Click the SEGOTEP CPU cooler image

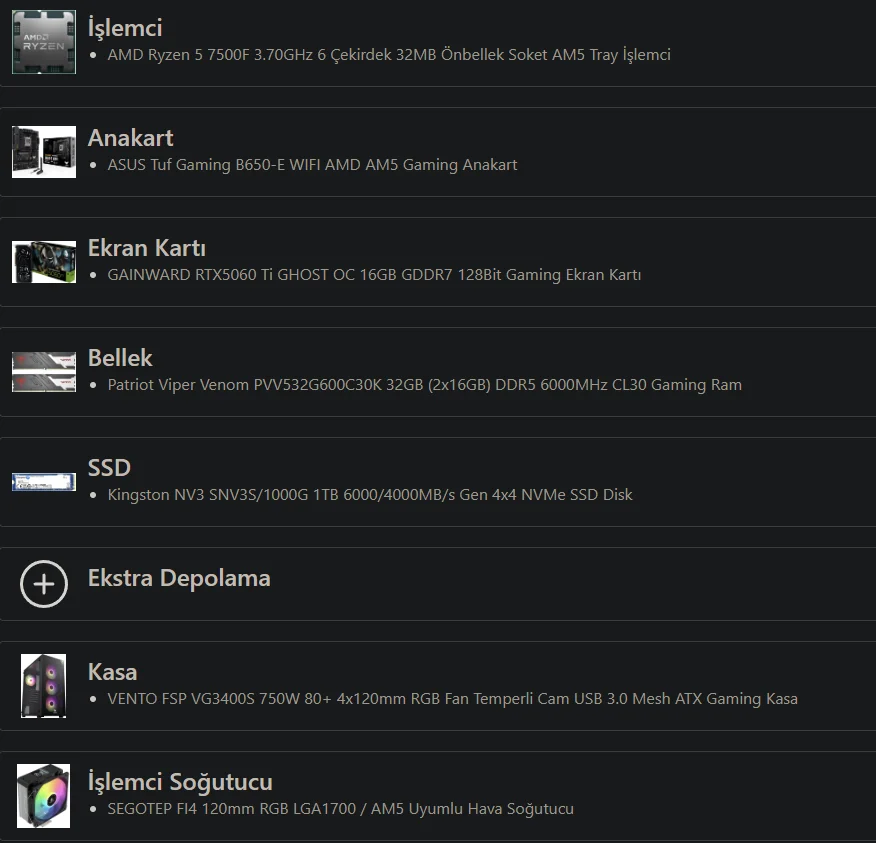[x=44, y=796]
